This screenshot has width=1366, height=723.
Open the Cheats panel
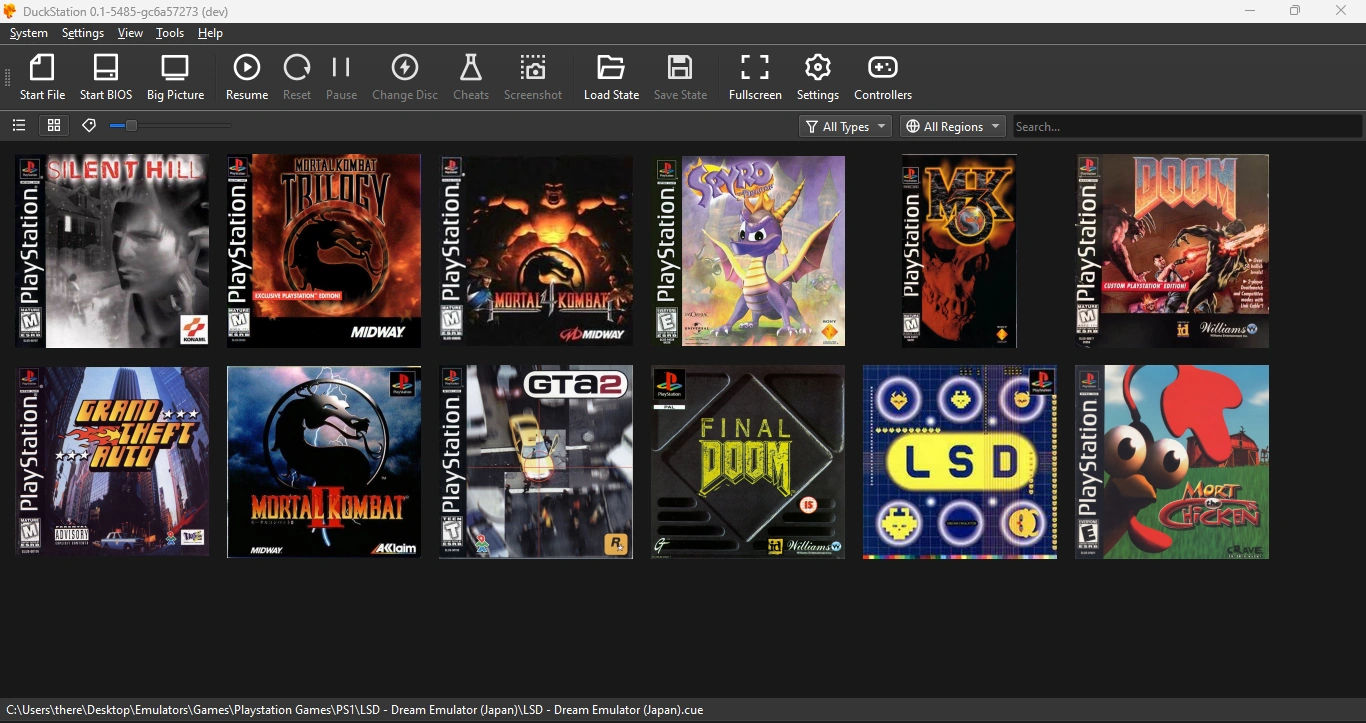[x=471, y=75]
